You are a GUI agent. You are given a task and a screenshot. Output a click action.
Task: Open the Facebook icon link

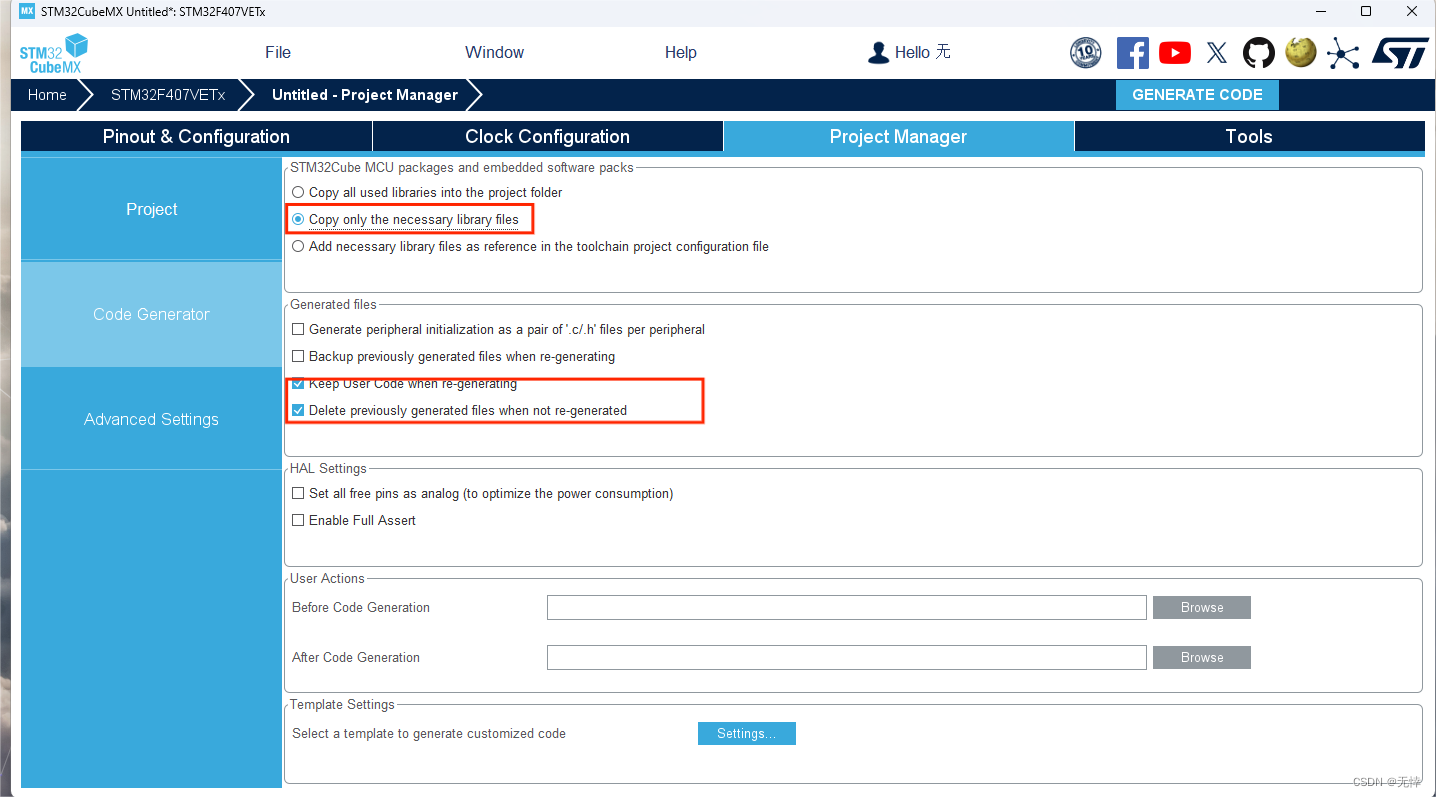1132,53
